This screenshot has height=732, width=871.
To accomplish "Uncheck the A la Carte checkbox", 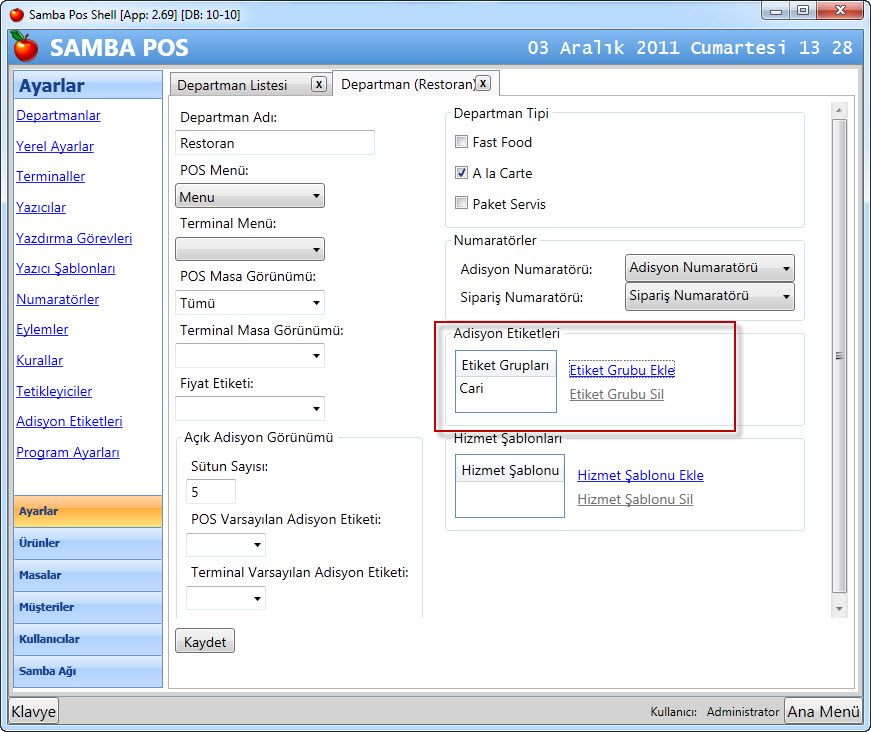I will tap(461, 173).
